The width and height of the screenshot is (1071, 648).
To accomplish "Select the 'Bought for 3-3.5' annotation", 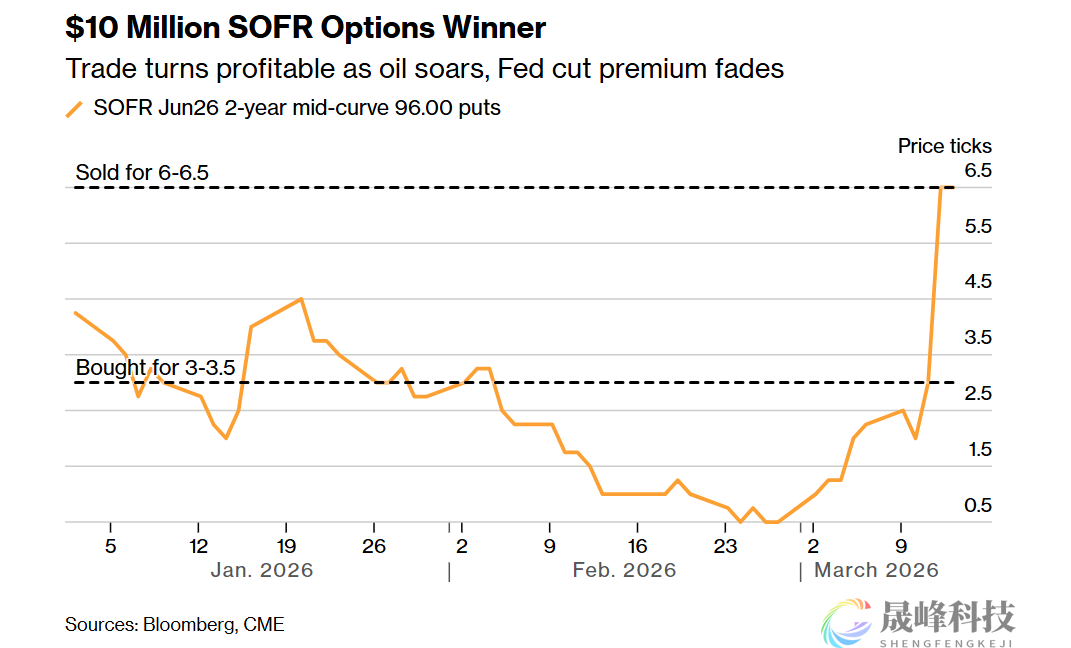I will pyautogui.click(x=155, y=368).
